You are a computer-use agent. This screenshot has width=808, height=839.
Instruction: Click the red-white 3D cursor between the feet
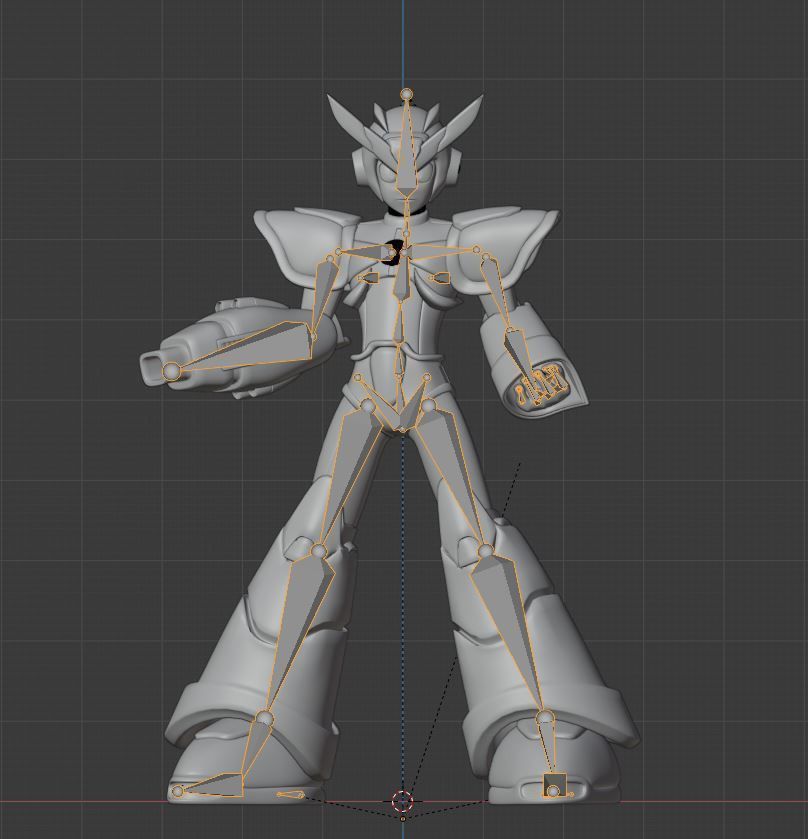point(402,801)
